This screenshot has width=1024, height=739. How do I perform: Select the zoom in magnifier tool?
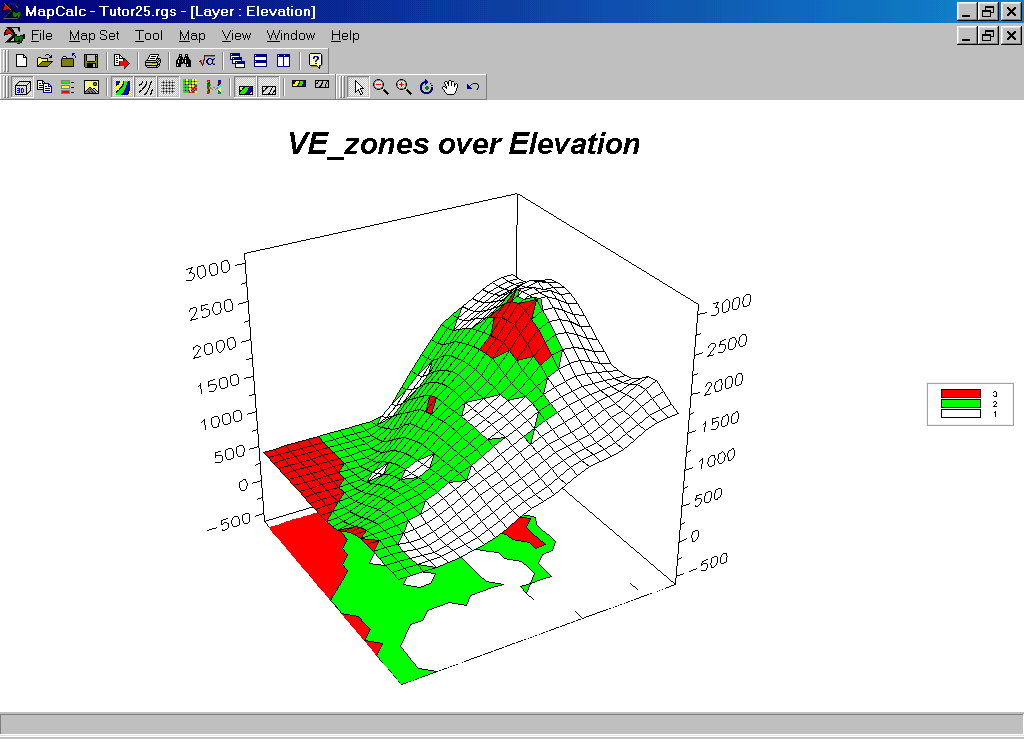coord(403,87)
